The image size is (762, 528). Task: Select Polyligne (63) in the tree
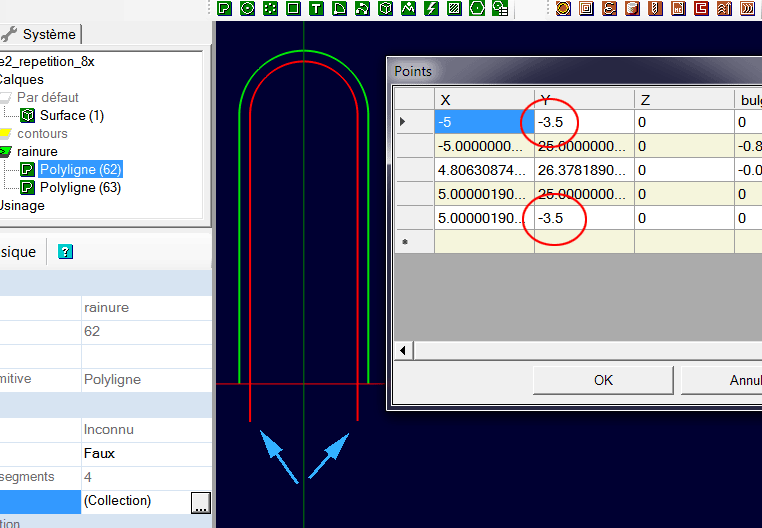click(x=80, y=187)
